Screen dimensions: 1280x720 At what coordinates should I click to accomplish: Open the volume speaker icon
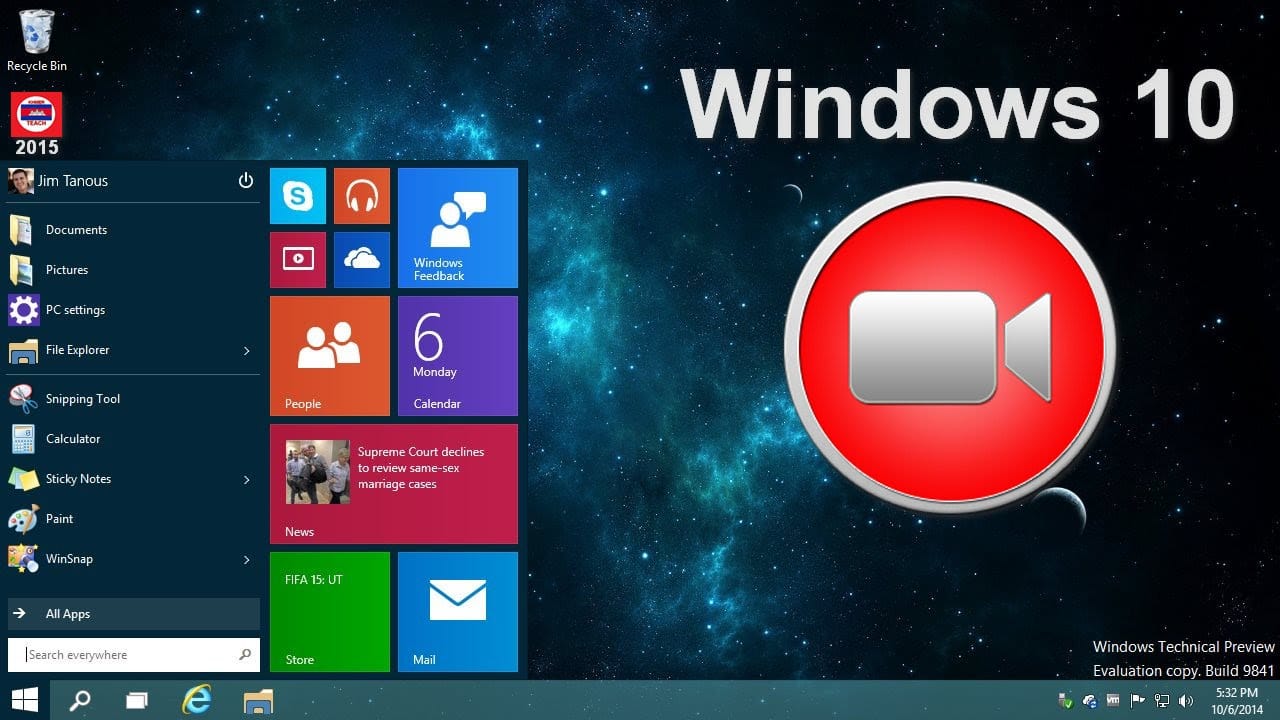[x=1186, y=701]
